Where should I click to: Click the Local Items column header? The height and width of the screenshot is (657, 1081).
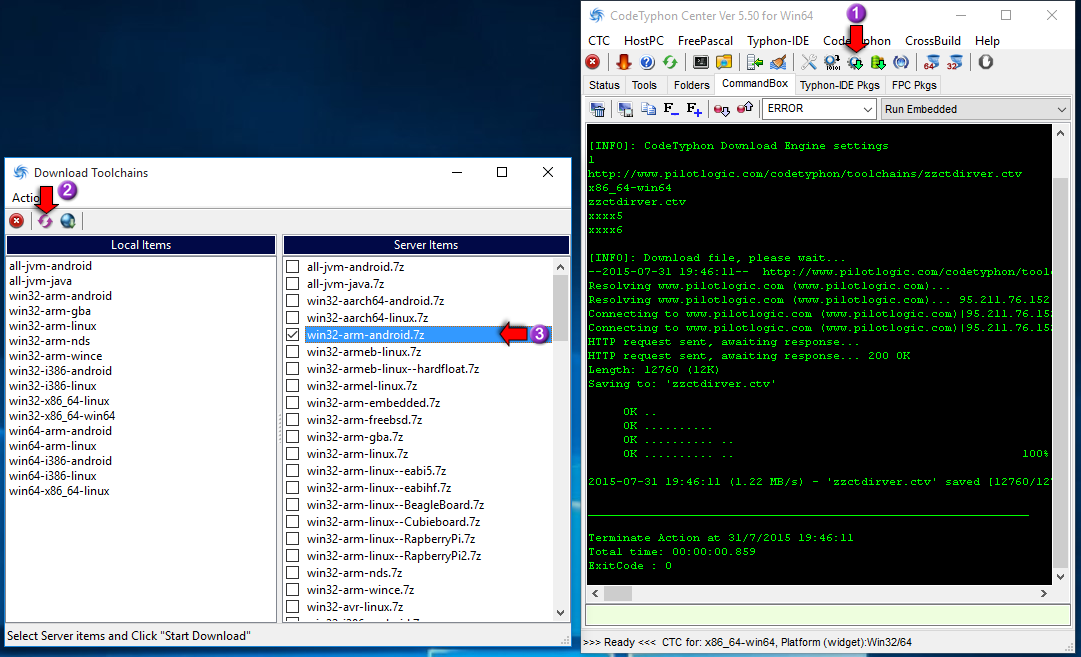click(141, 245)
